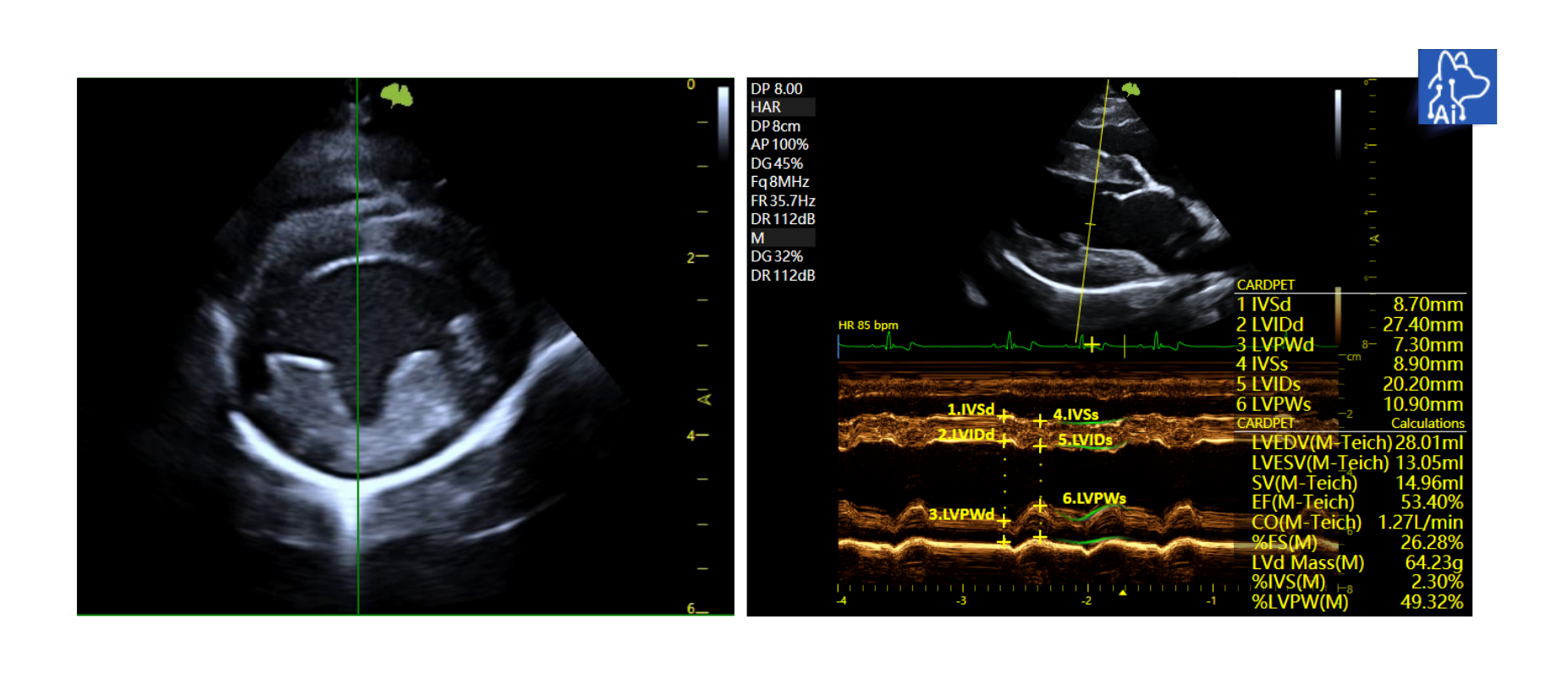Click the 3.LVPWd caliper cross marker

[1004, 520]
